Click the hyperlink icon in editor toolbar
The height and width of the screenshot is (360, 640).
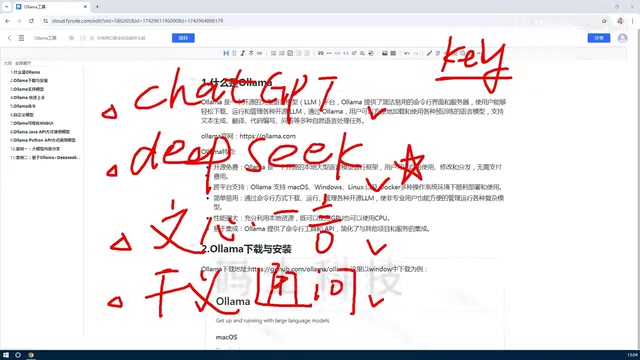[x=260, y=53]
